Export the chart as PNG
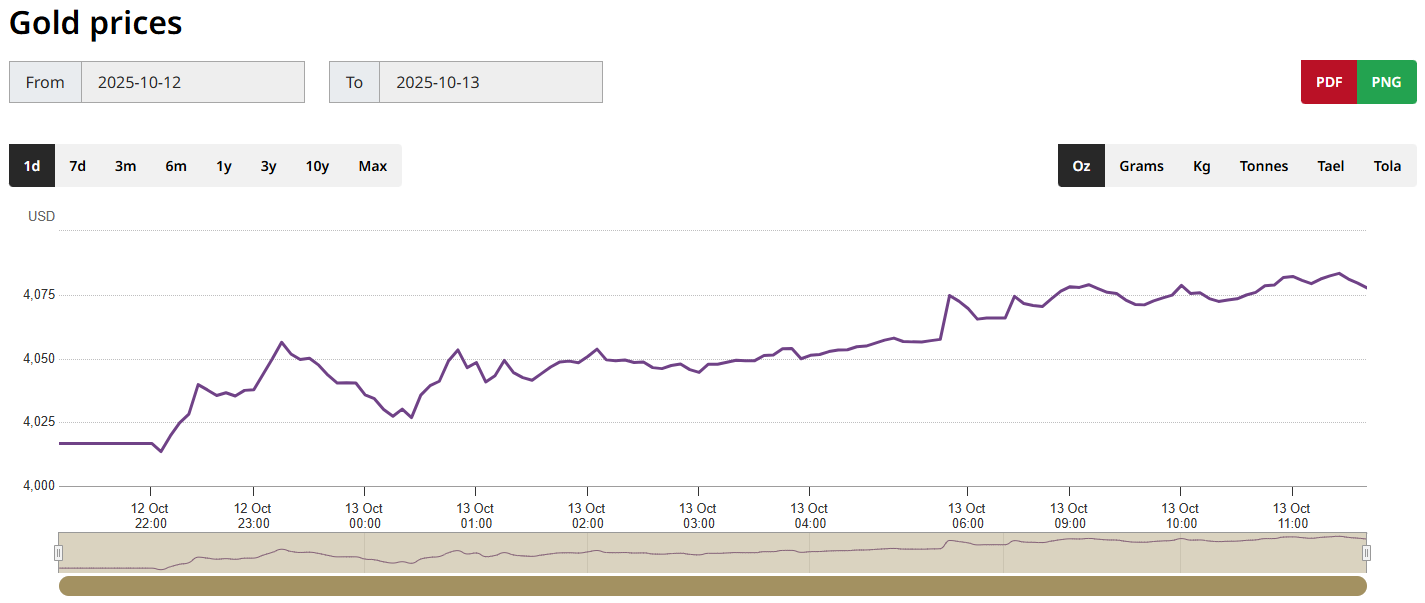Viewport: 1425px width, 603px height. point(1386,82)
